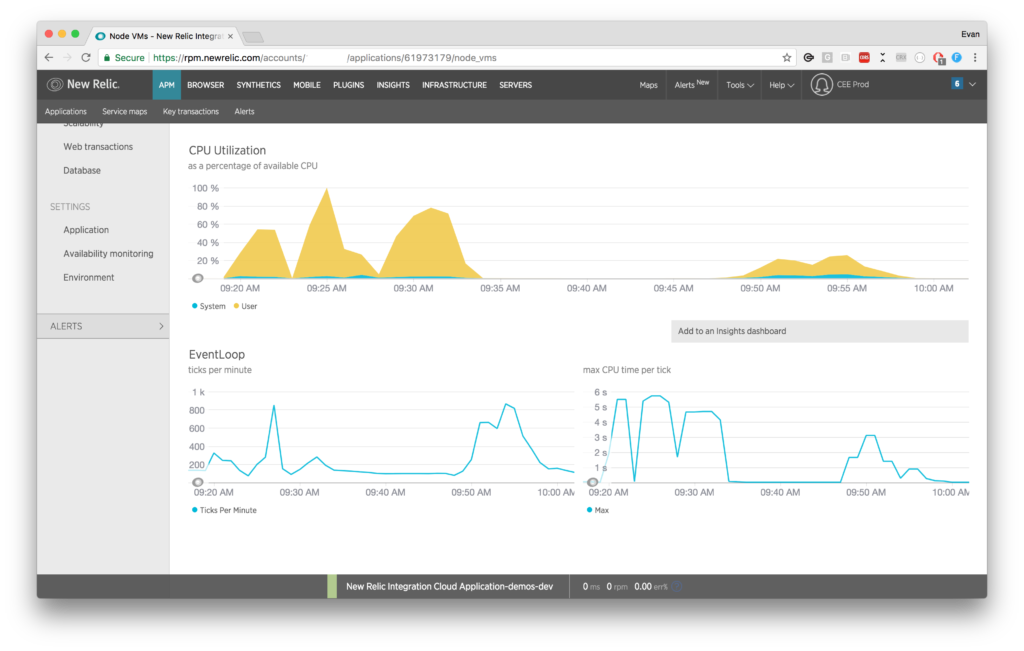Screen dimensions: 1024x651
Task: Click the Add to an Insights dashboard button
Action: (x=820, y=330)
